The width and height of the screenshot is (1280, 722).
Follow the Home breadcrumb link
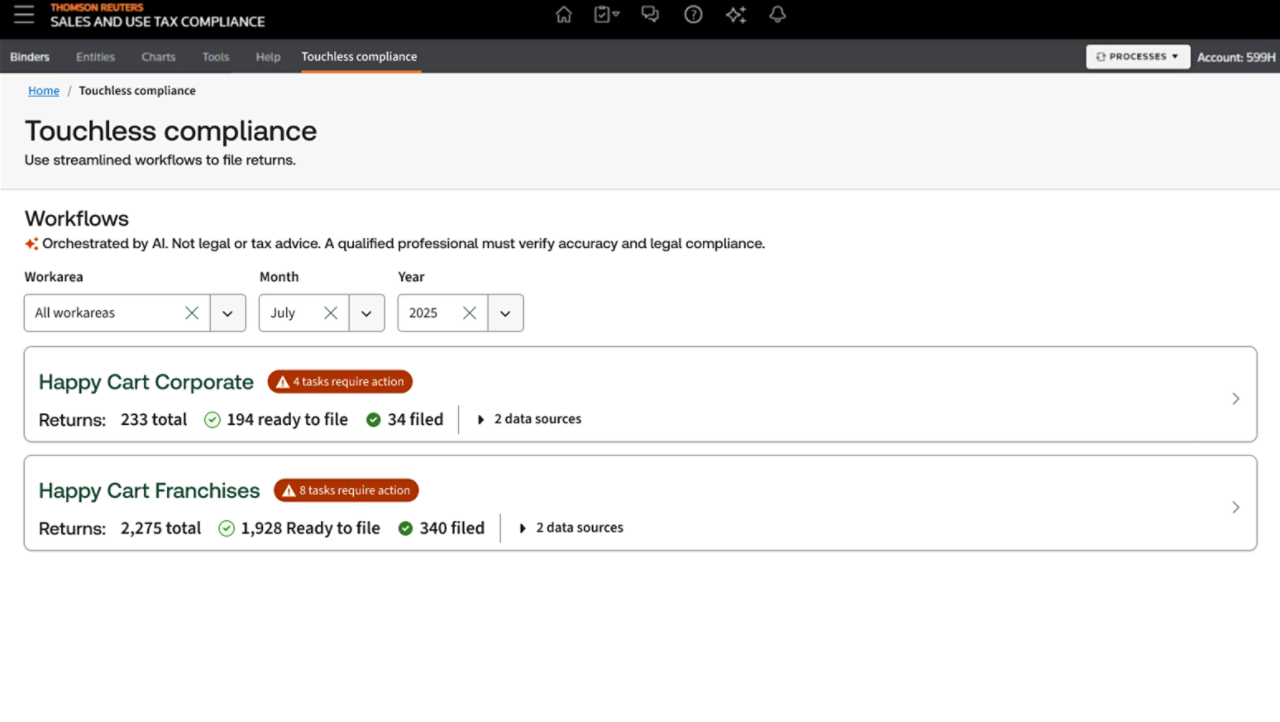(44, 91)
